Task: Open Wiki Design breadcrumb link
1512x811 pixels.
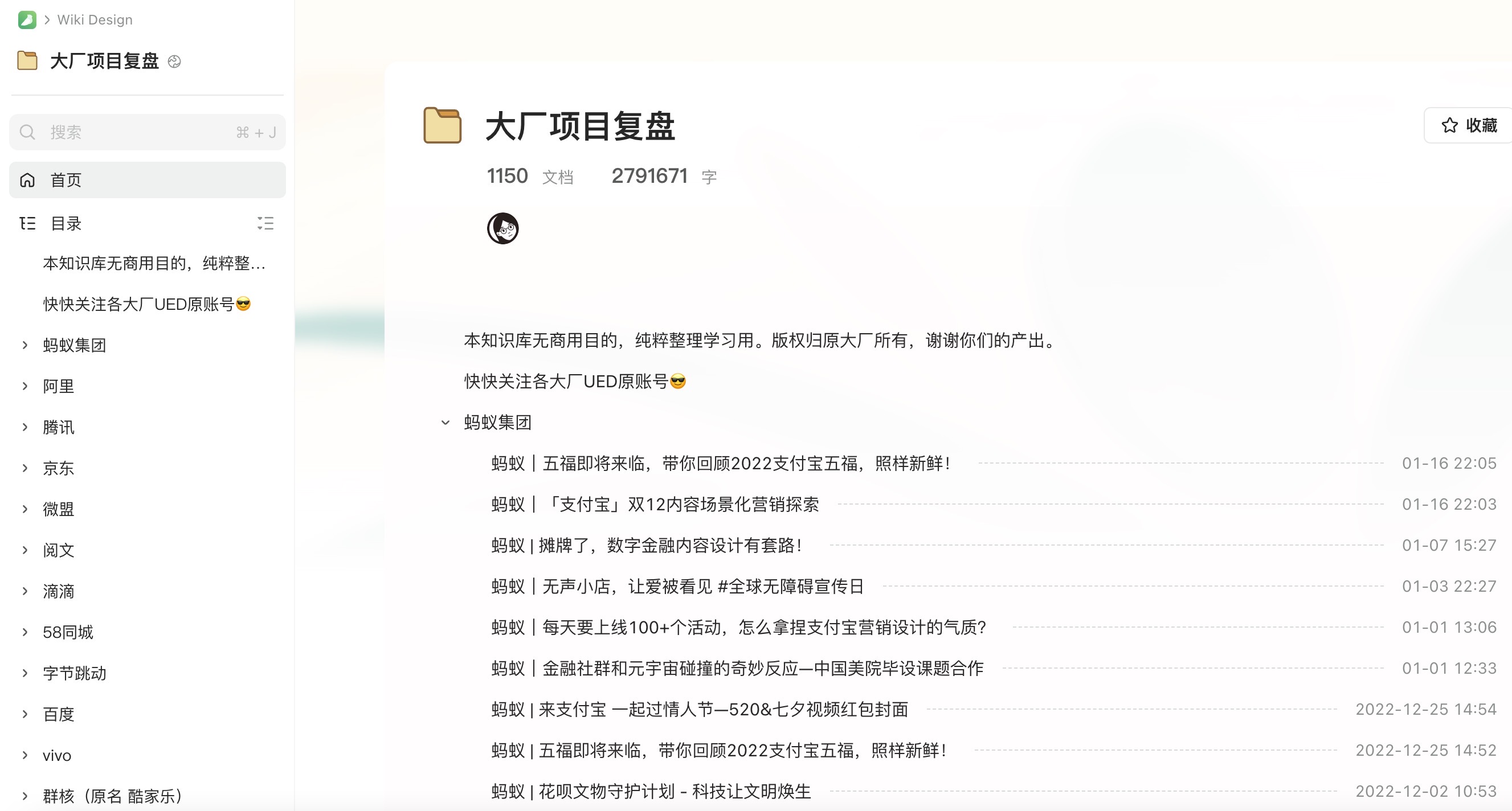Action: (x=95, y=20)
